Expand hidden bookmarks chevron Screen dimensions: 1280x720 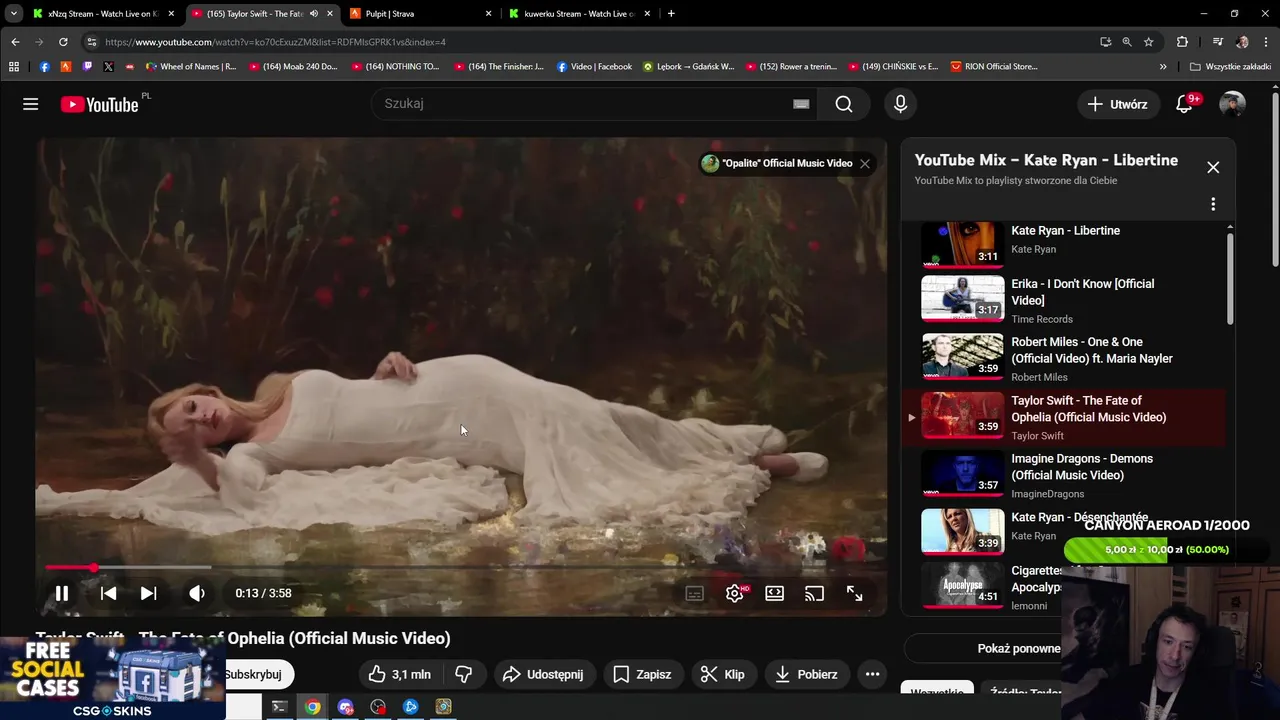pos(1163,67)
